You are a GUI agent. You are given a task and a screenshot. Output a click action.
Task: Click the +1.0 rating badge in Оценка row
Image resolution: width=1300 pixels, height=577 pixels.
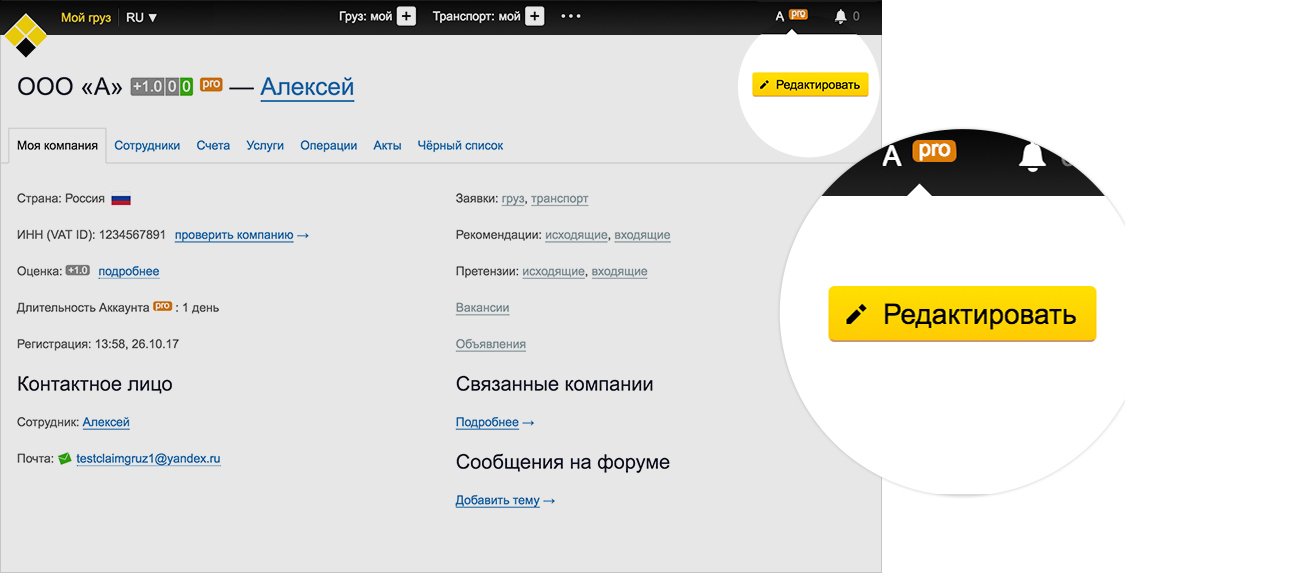point(78,271)
